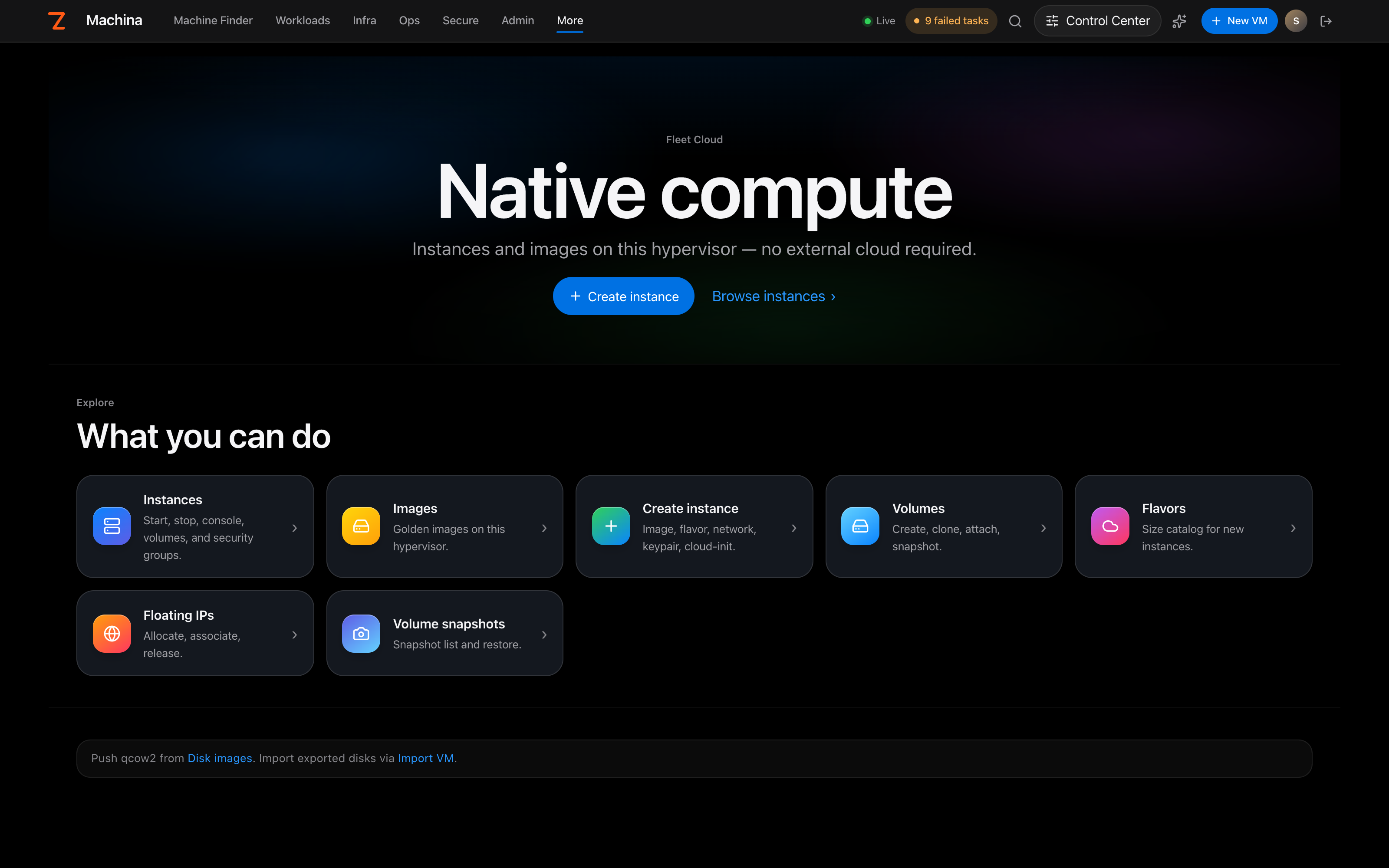Click the sparkle AI assistant icon

coord(1179,21)
